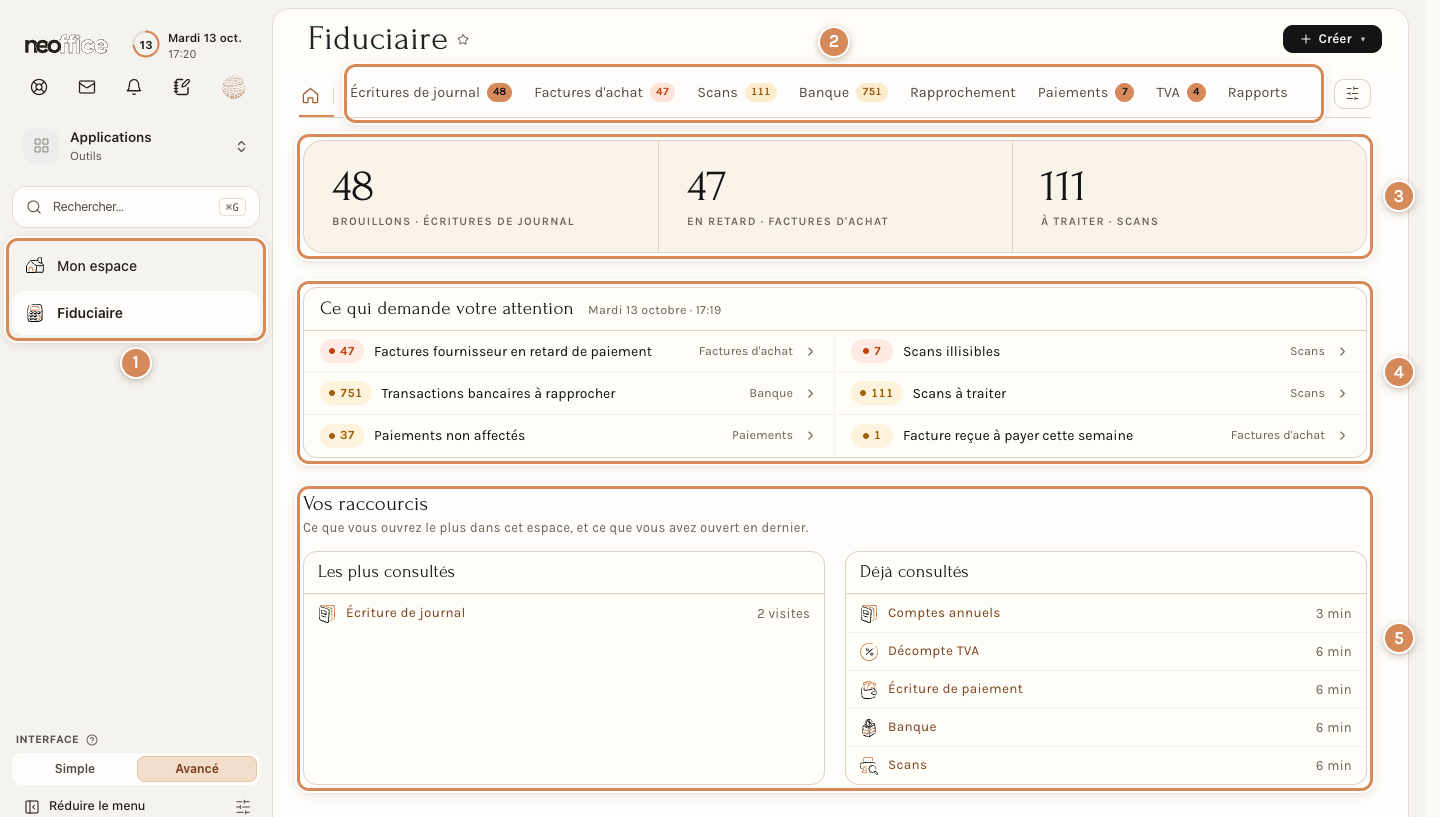This screenshot has width=1440, height=817.
Task: Open Écriture de journal shortcut link
Action: tap(406, 614)
